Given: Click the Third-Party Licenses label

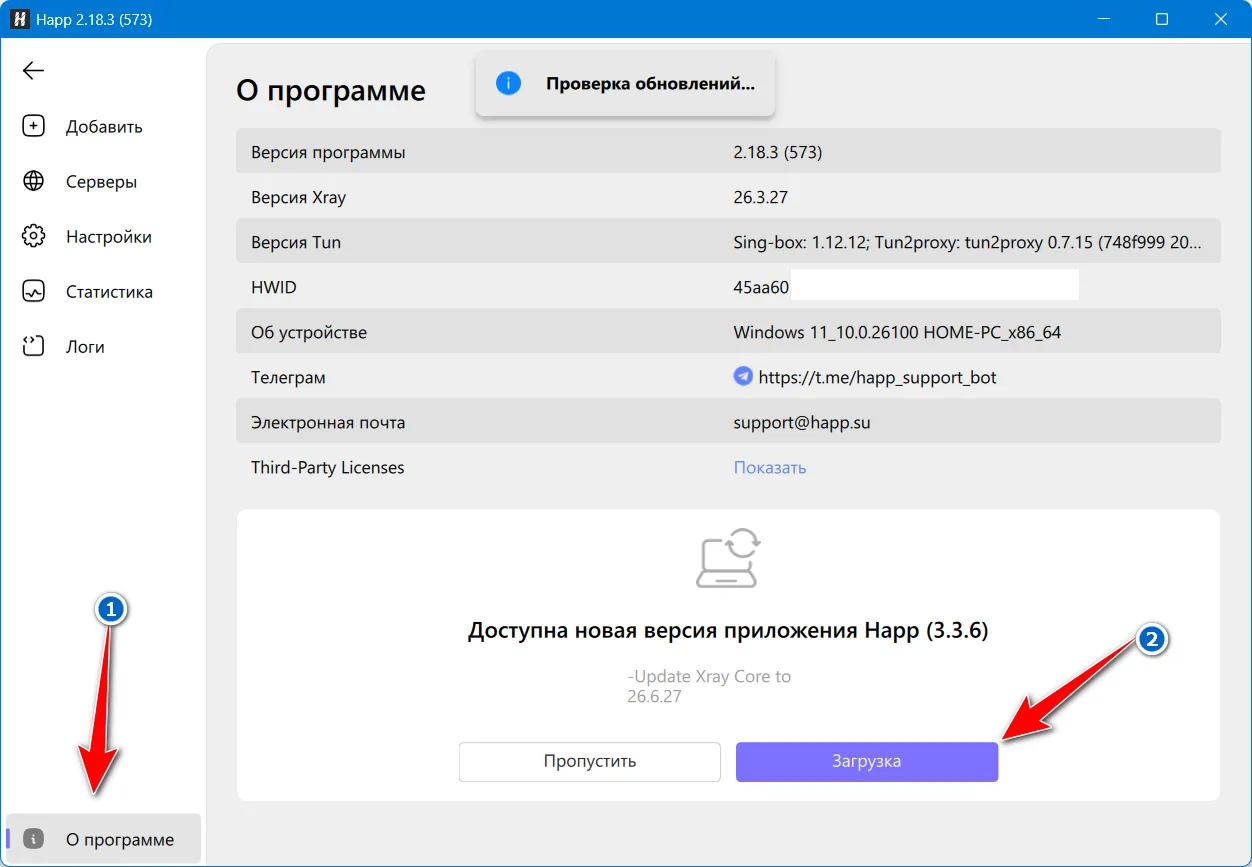Looking at the screenshot, I should (x=328, y=468).
